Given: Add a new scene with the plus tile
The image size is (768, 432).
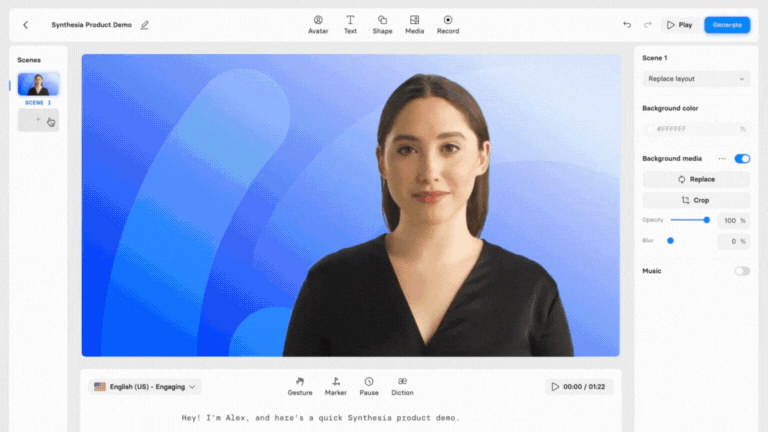Looking at the screenshot, I should [38, 120].
